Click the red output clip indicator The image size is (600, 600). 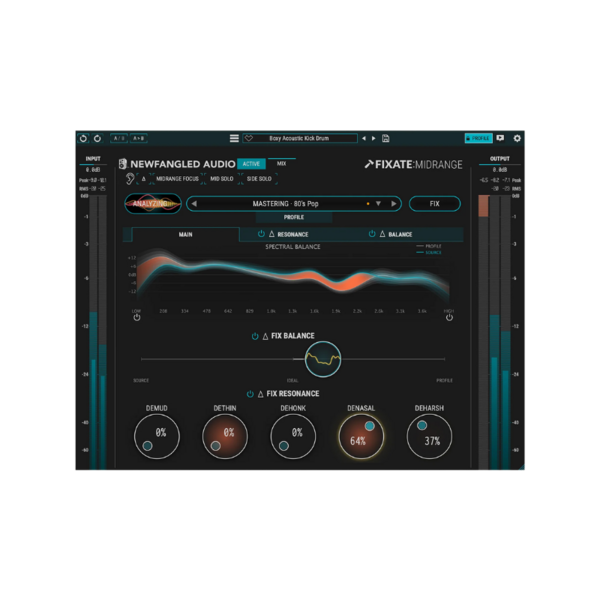pos(484,206)
